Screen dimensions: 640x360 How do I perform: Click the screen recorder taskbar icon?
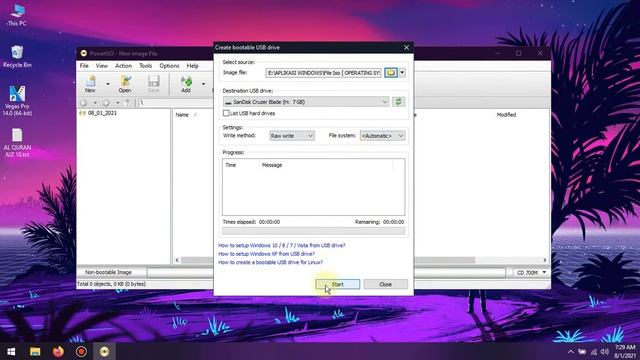(x=81, y=351)
